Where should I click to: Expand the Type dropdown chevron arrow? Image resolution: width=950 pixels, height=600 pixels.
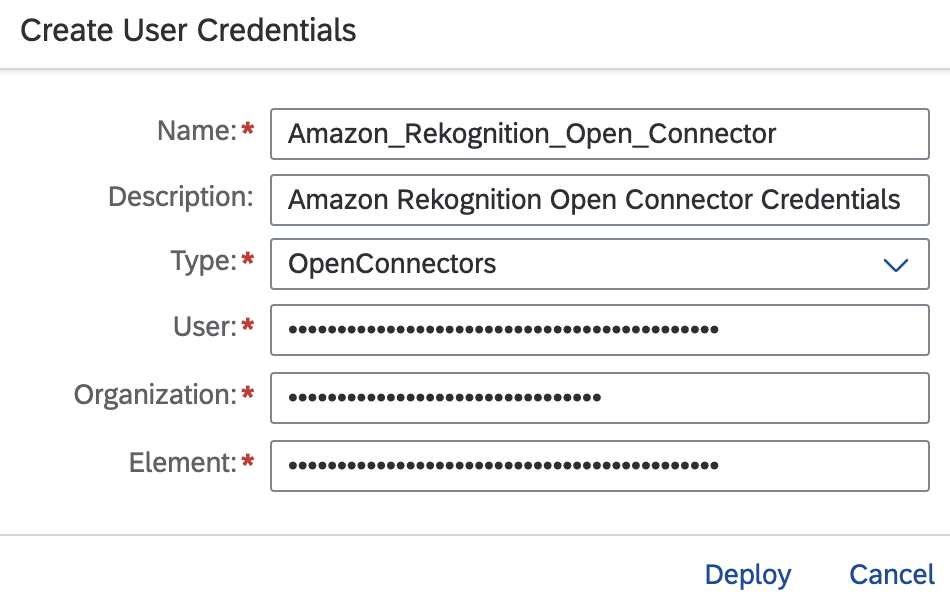point(895,265)
